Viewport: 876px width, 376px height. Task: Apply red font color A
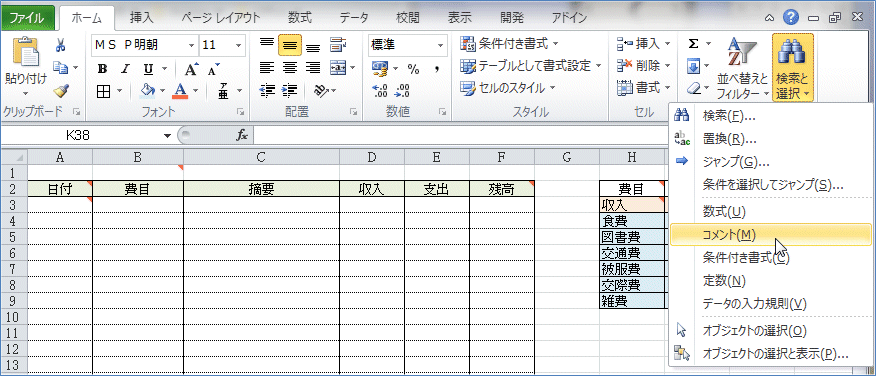pyautogui.click(x=180, y=91)
